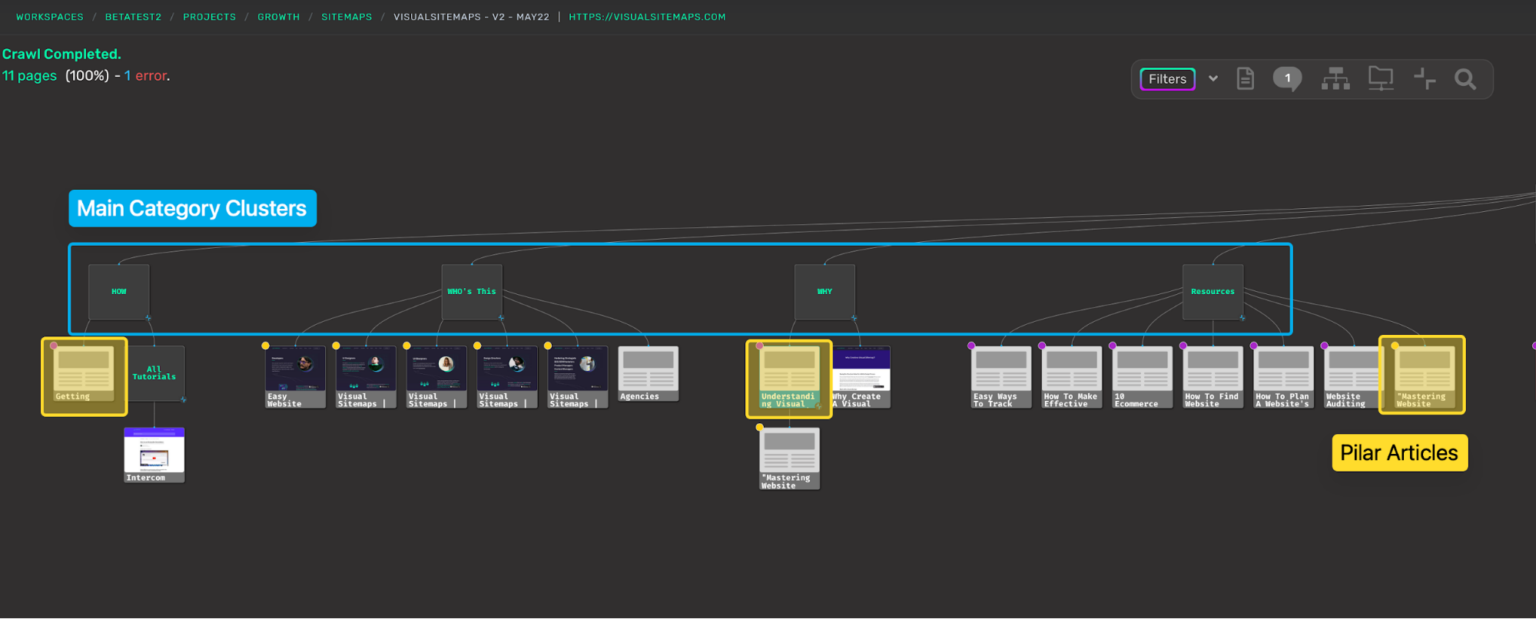Click the screenshots folder icon in toolbar
Viewport: 1536px width, 619px height.
[x=1380, y=78]
